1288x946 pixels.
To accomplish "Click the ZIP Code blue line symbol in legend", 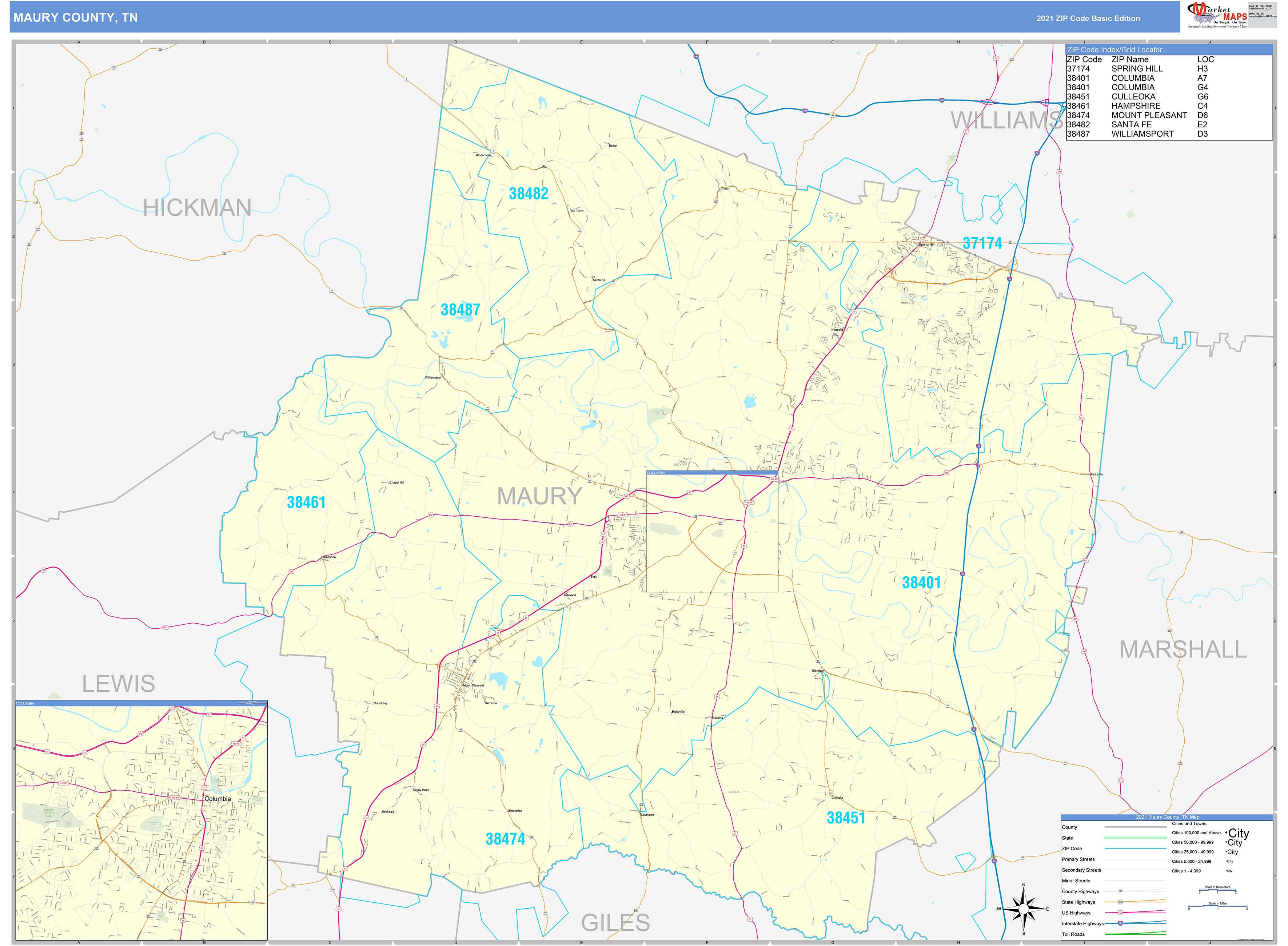I will pyautogui.click(x=1136, y=848).
